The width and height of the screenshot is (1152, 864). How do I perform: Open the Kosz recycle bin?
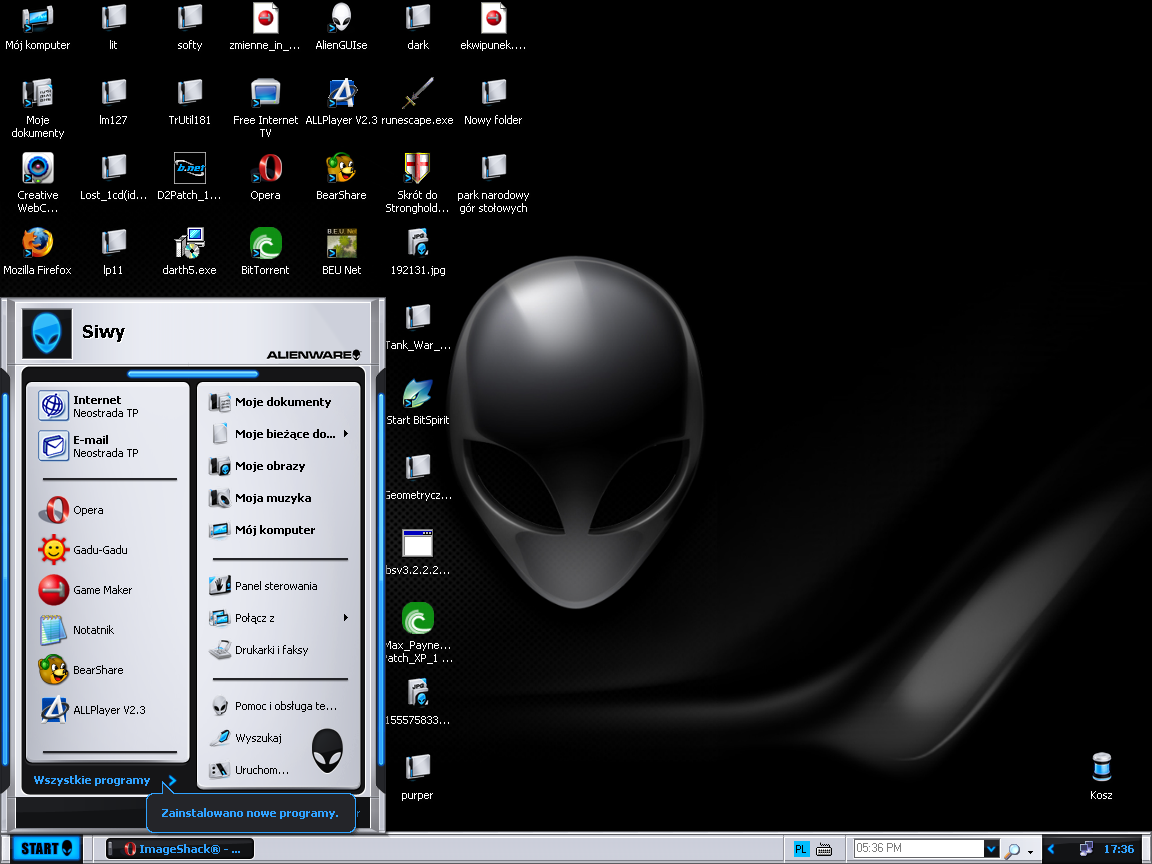coord(1101,768)
